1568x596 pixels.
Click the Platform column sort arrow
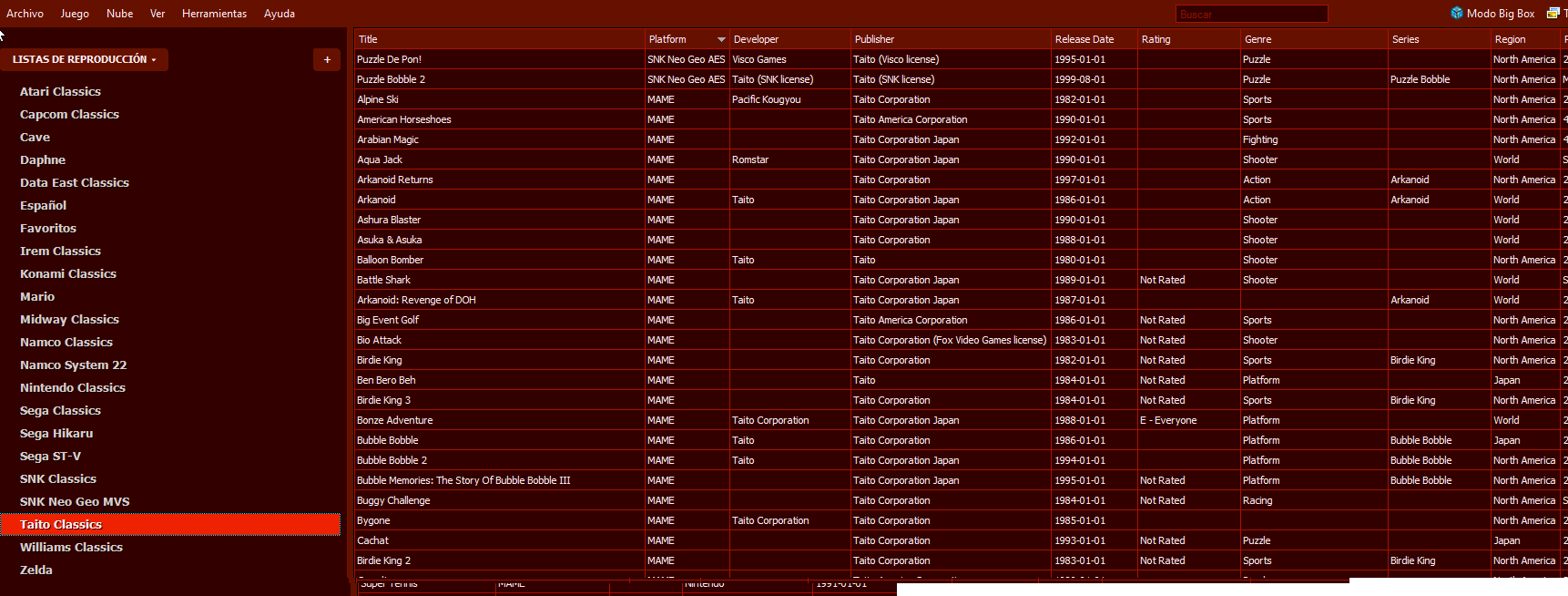coord(721,39)
